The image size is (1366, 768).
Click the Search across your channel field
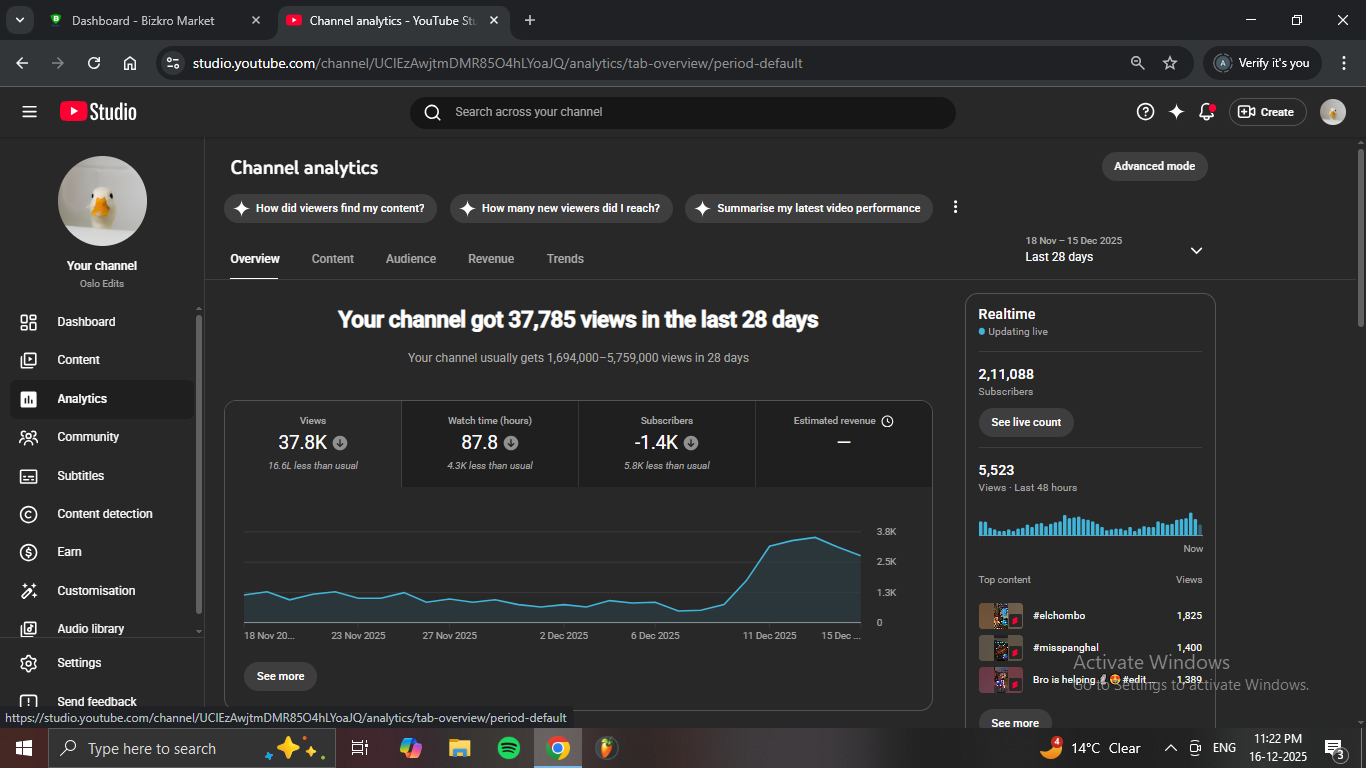(x=682, y=112)
